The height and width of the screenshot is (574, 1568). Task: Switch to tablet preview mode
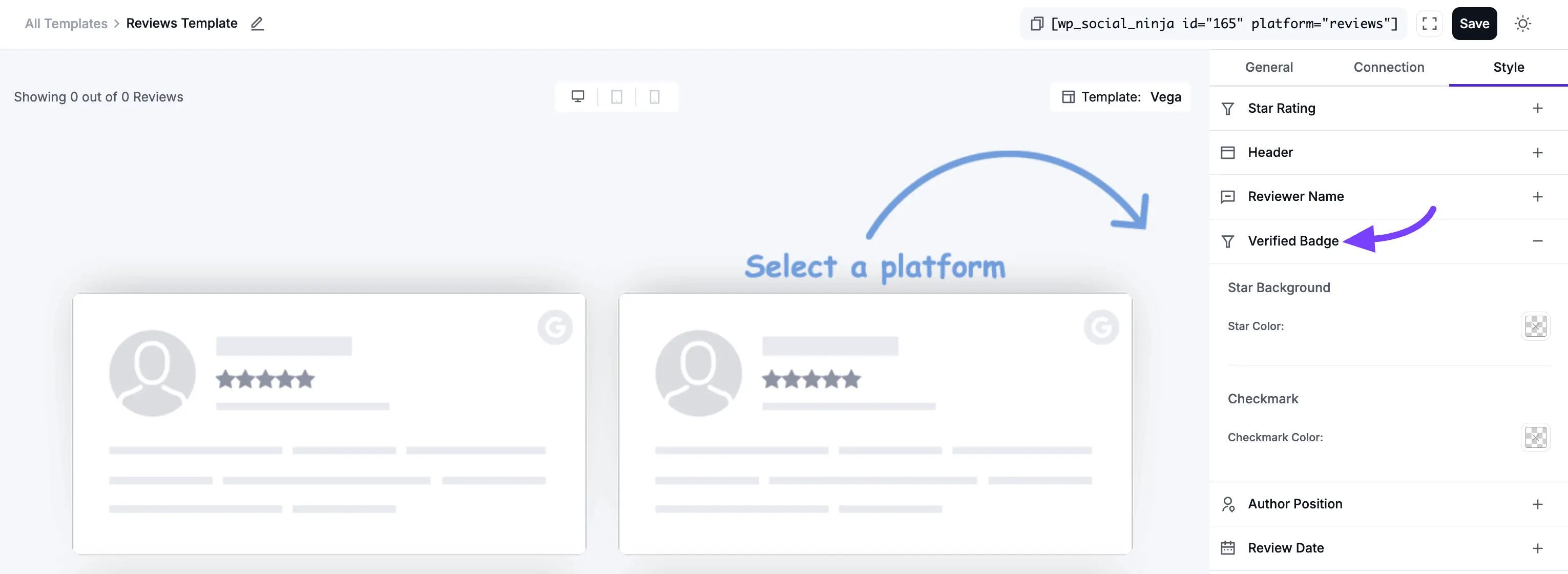(x=617, y=96)
